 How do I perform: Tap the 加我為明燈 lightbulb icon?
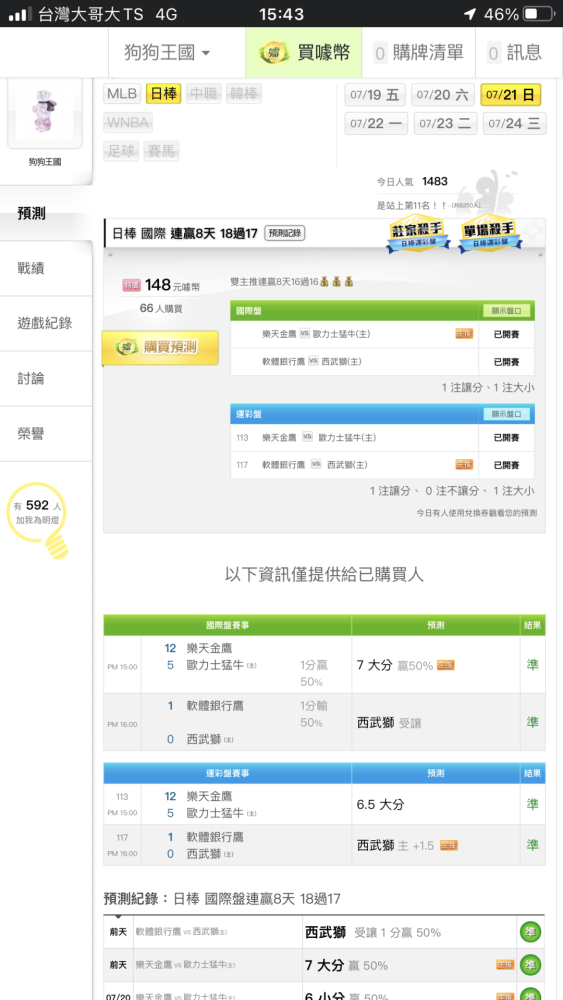38,520
